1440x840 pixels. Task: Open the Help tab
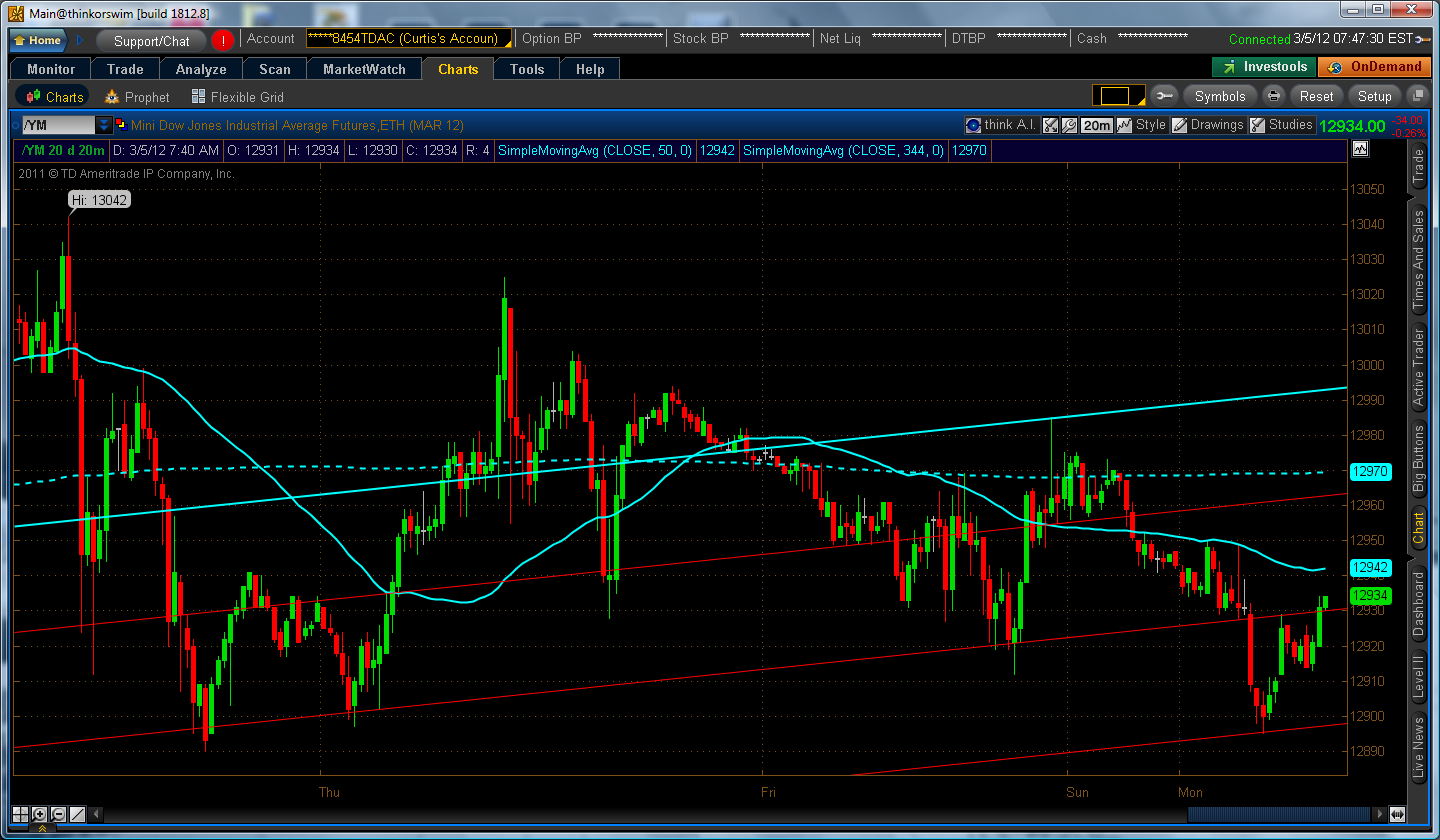tap(590, 69)
